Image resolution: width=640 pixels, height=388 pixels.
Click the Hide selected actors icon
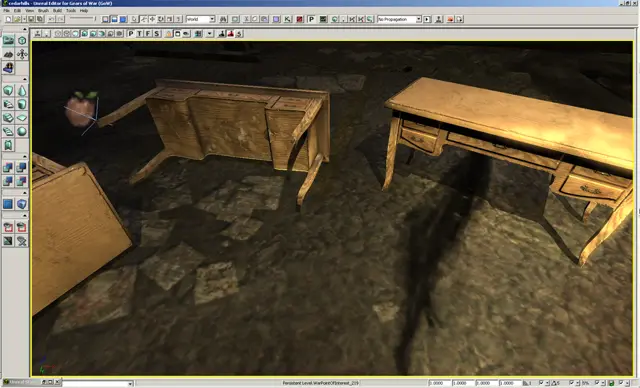pyautogui.click(x=22, y=227)
